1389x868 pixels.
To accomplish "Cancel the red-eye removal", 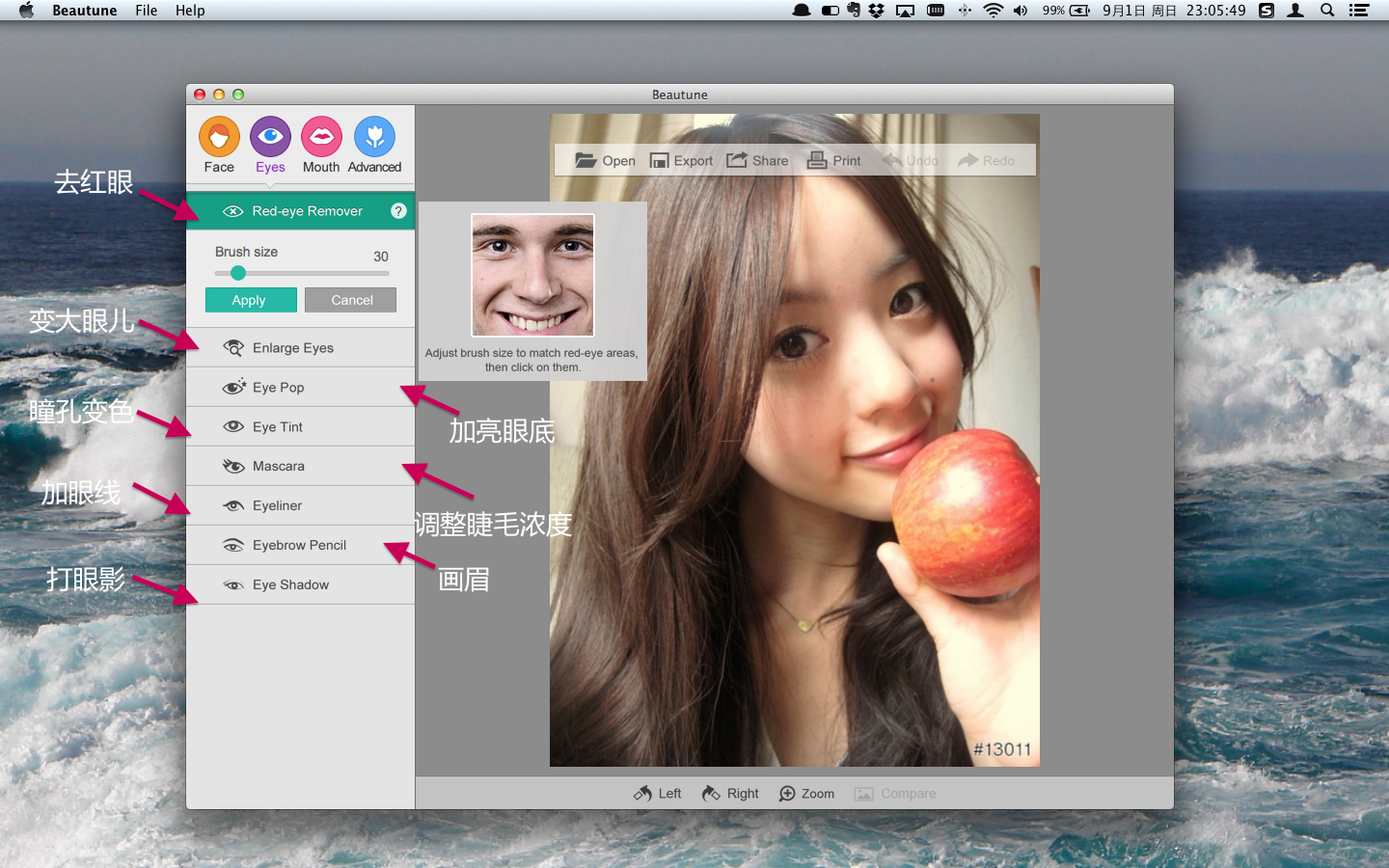I will (x=351, y=300).
